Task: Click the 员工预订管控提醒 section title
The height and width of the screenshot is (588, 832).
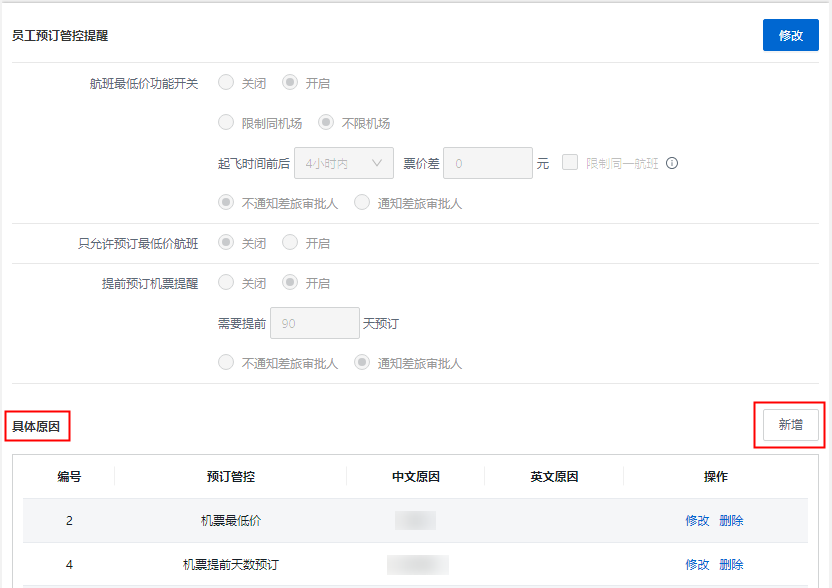Action: [x=60, y=36]
